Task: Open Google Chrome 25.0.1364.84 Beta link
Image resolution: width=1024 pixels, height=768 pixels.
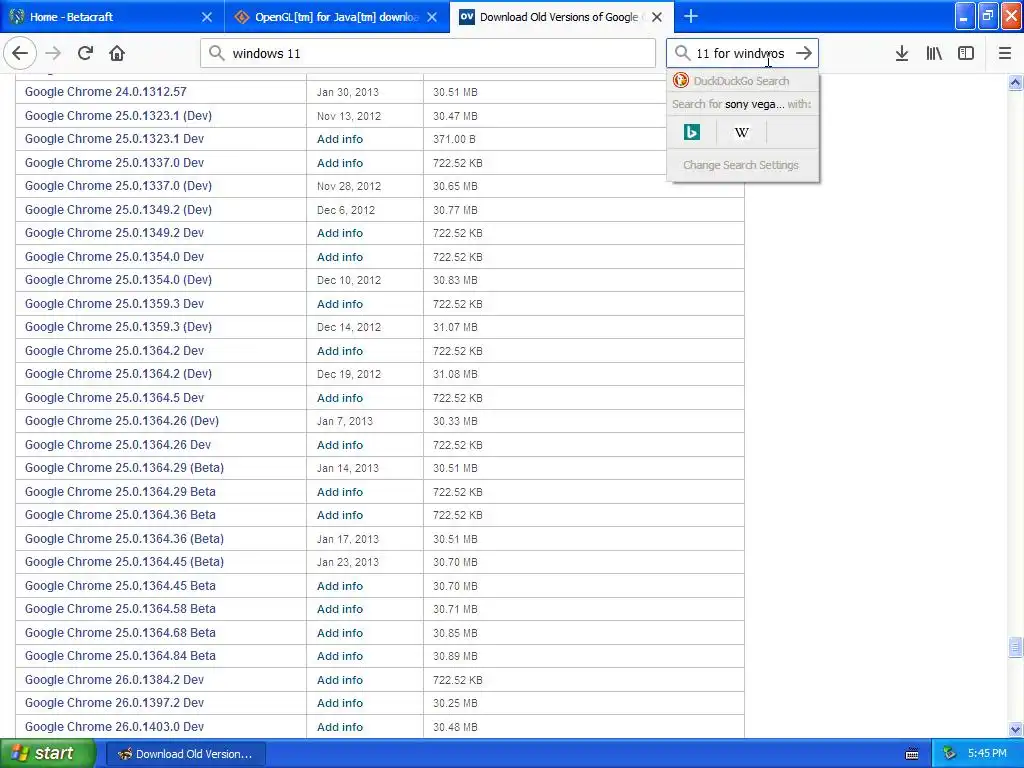Action: 120,656
